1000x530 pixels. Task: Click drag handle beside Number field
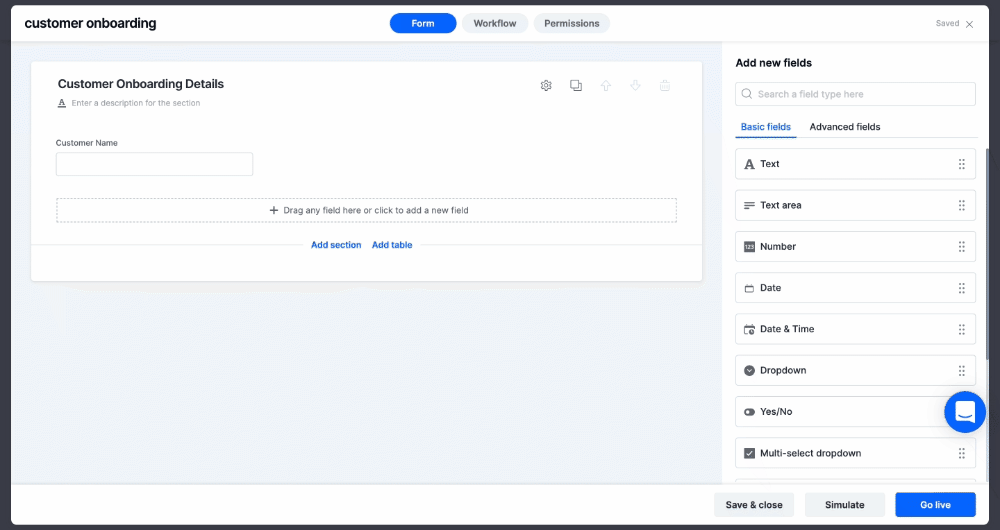tap(961, 247)
